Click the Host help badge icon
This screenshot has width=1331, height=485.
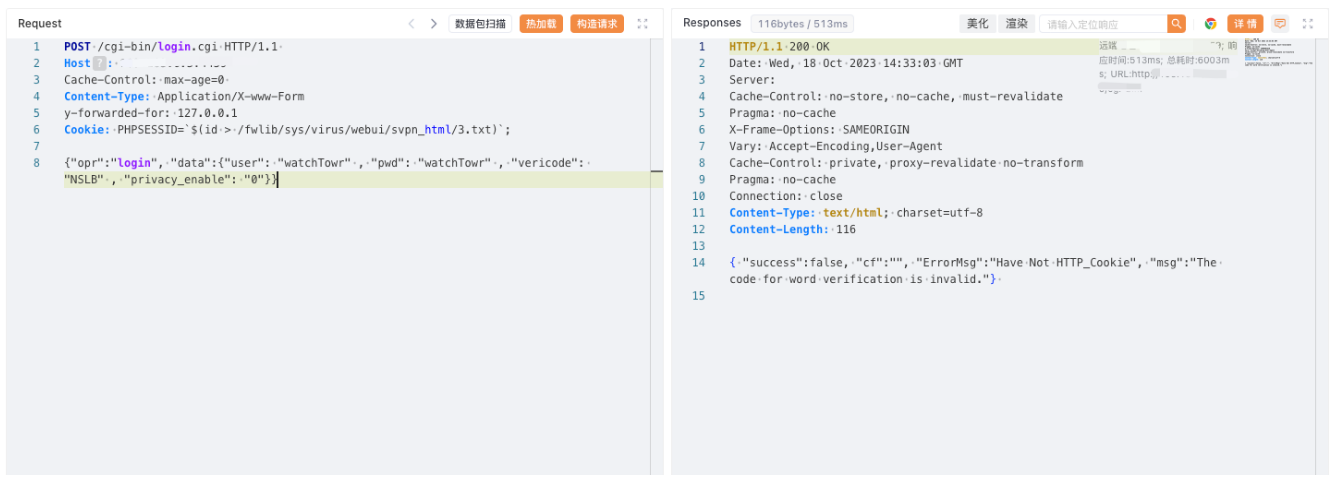click(99, 63)
